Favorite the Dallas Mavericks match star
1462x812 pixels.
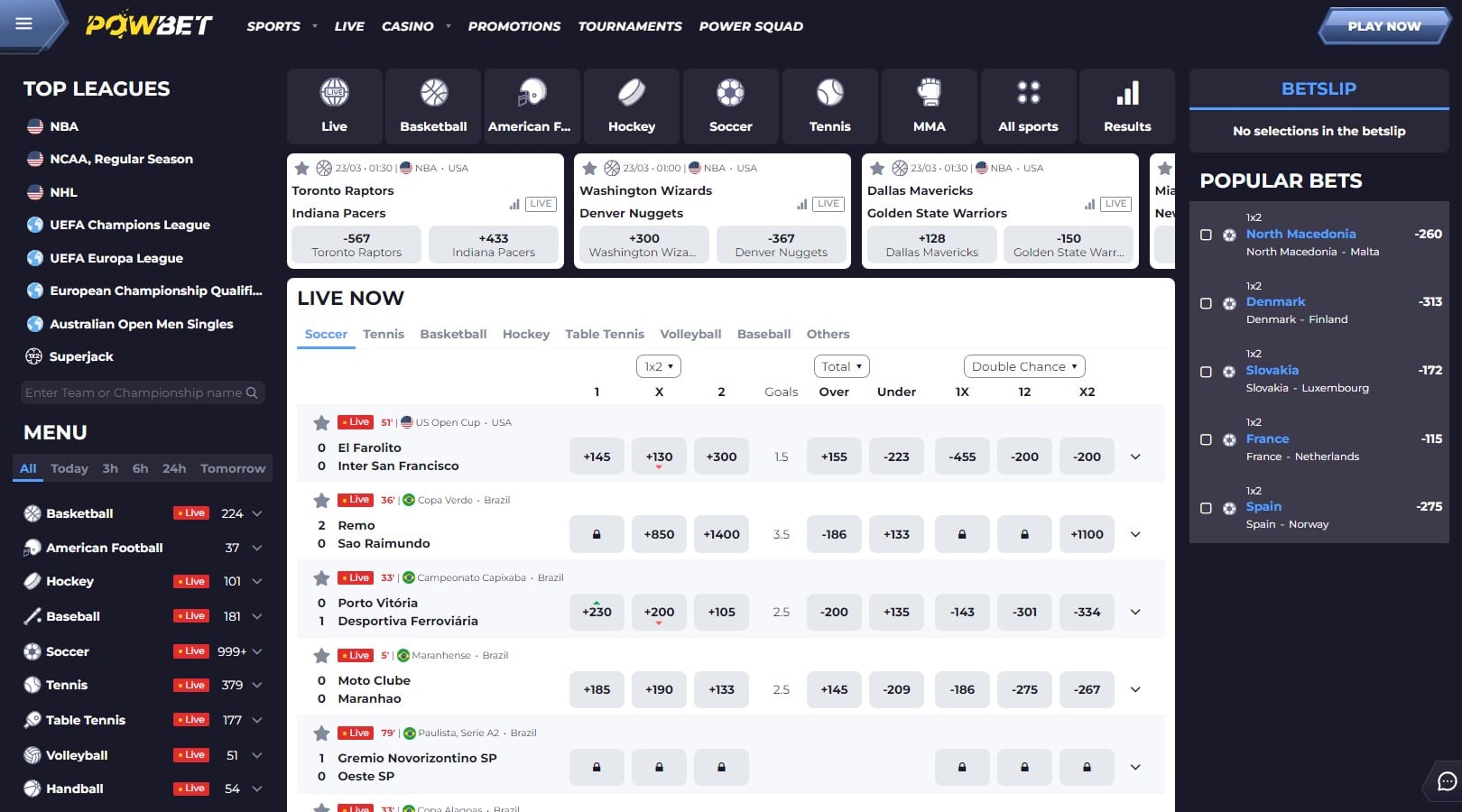(877, 168)
